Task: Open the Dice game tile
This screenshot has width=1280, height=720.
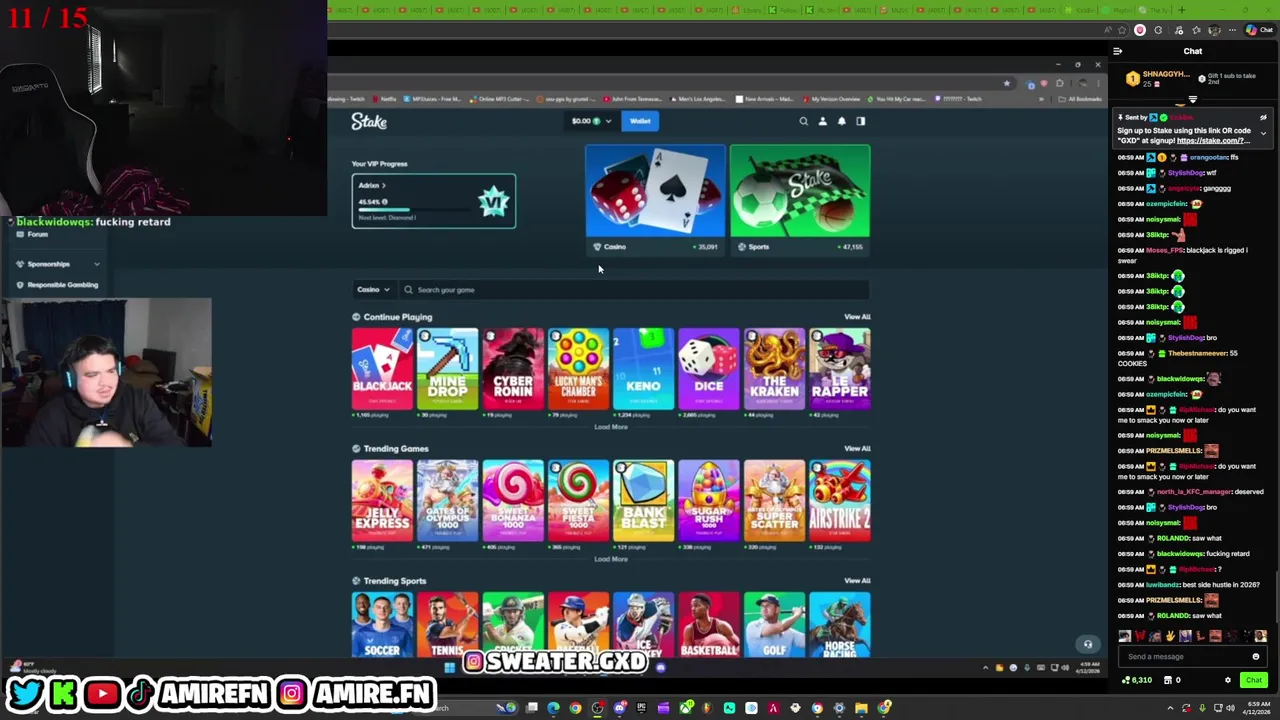Action: tap(709, 369)
